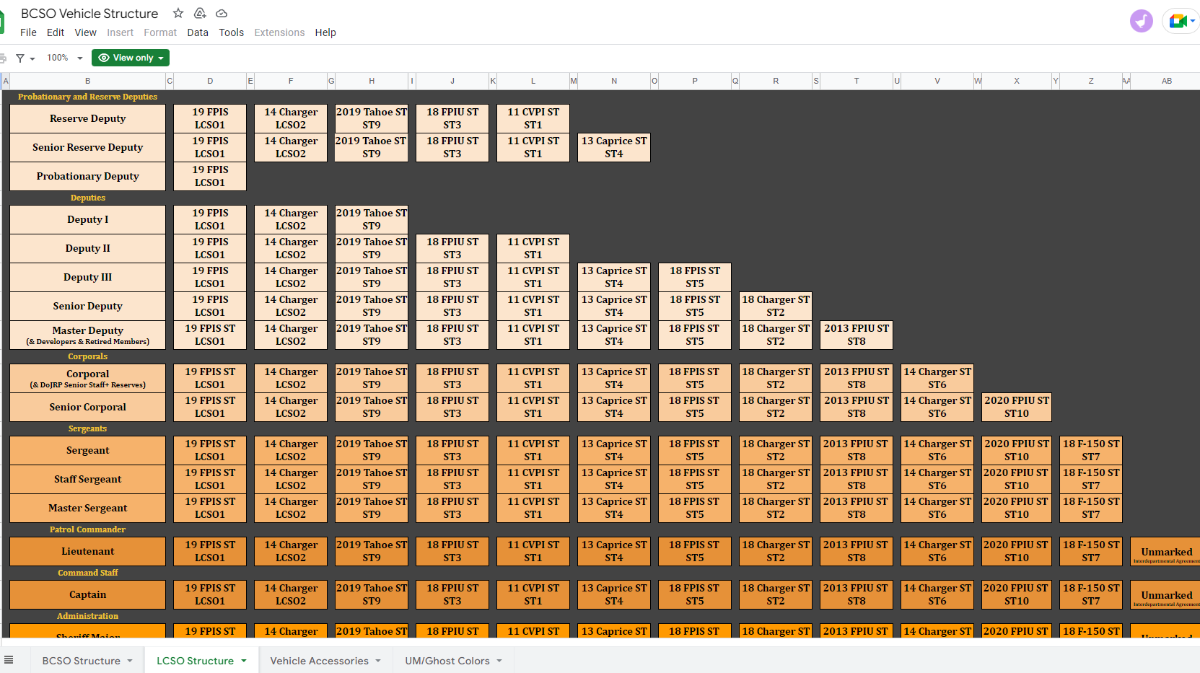Click the add-to-Drive shortcut icon

click(x=200, y=13)
